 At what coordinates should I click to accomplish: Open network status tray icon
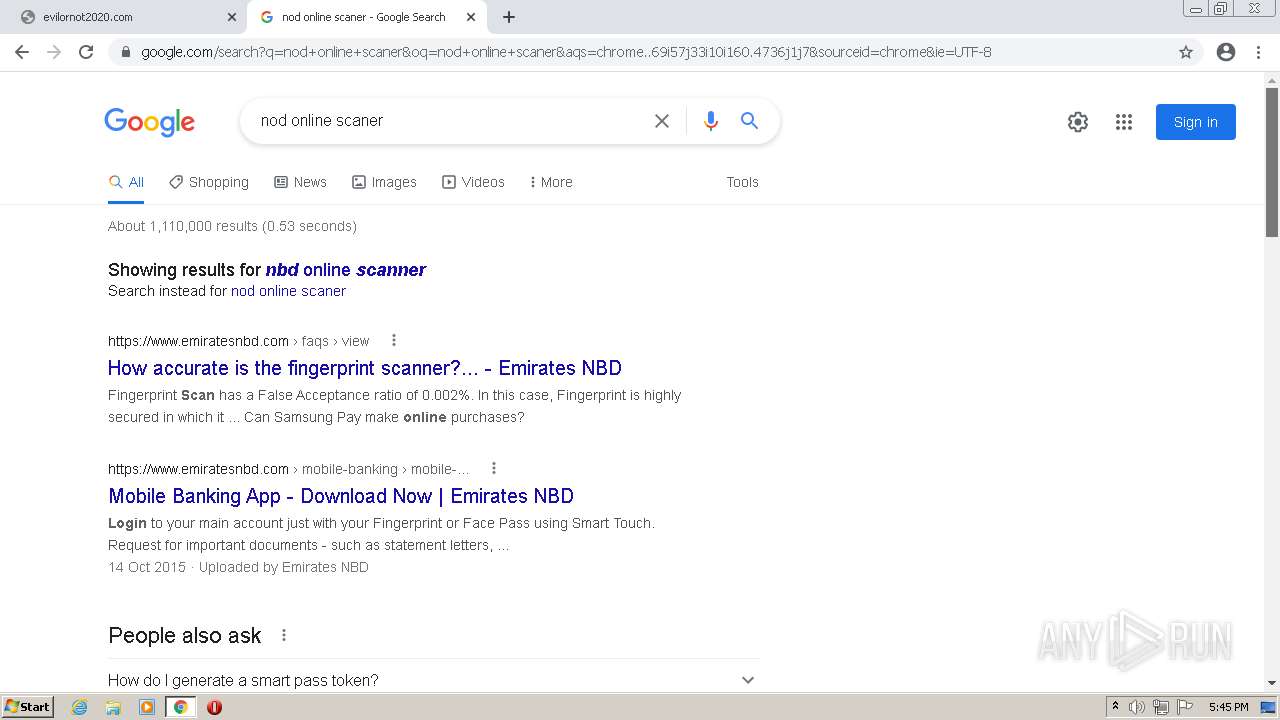click(1161, 707)
